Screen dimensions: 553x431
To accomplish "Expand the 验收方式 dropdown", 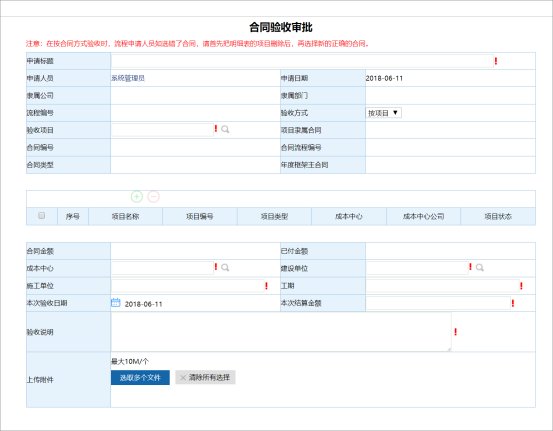I will 383,113.
